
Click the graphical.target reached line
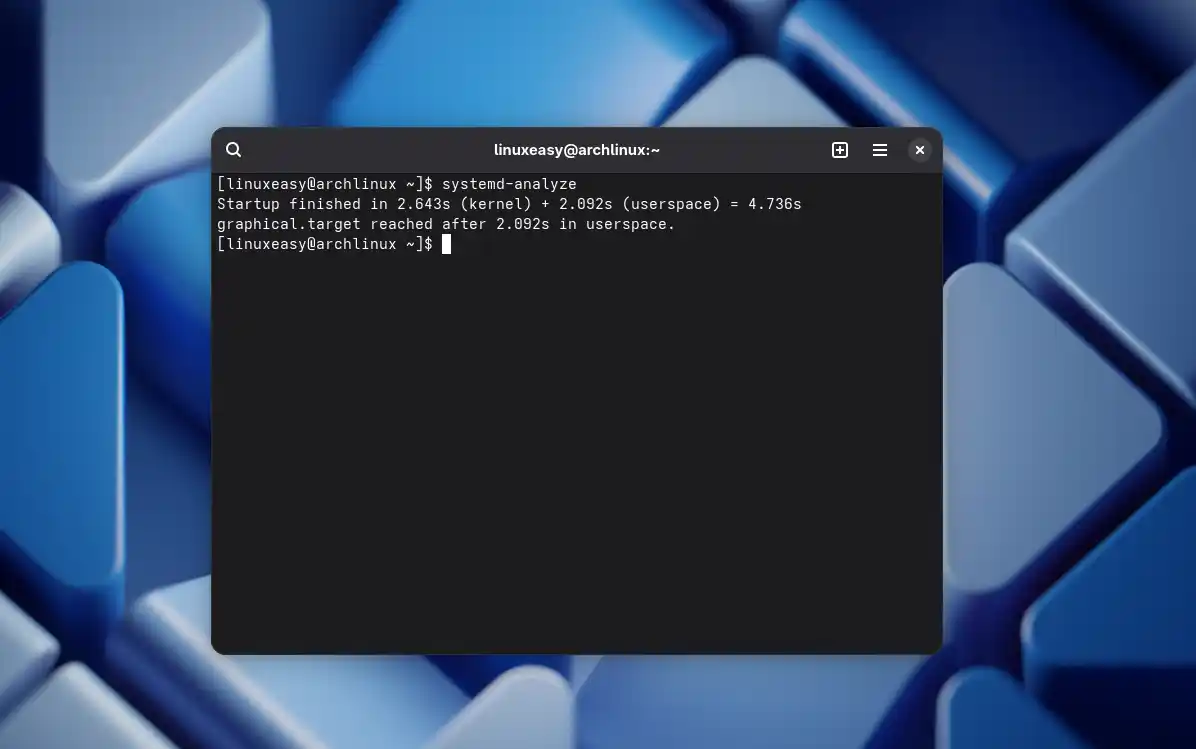[445, 223]
